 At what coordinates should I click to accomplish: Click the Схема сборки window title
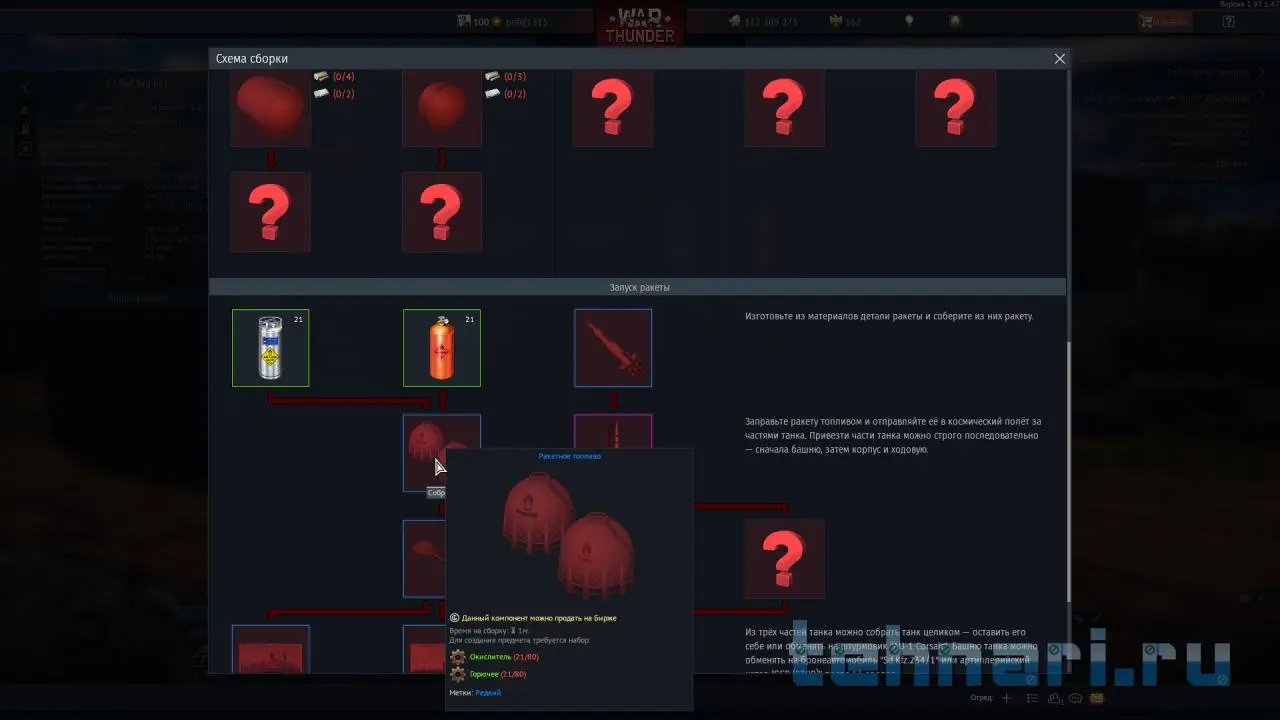click(x=252, y=59)
